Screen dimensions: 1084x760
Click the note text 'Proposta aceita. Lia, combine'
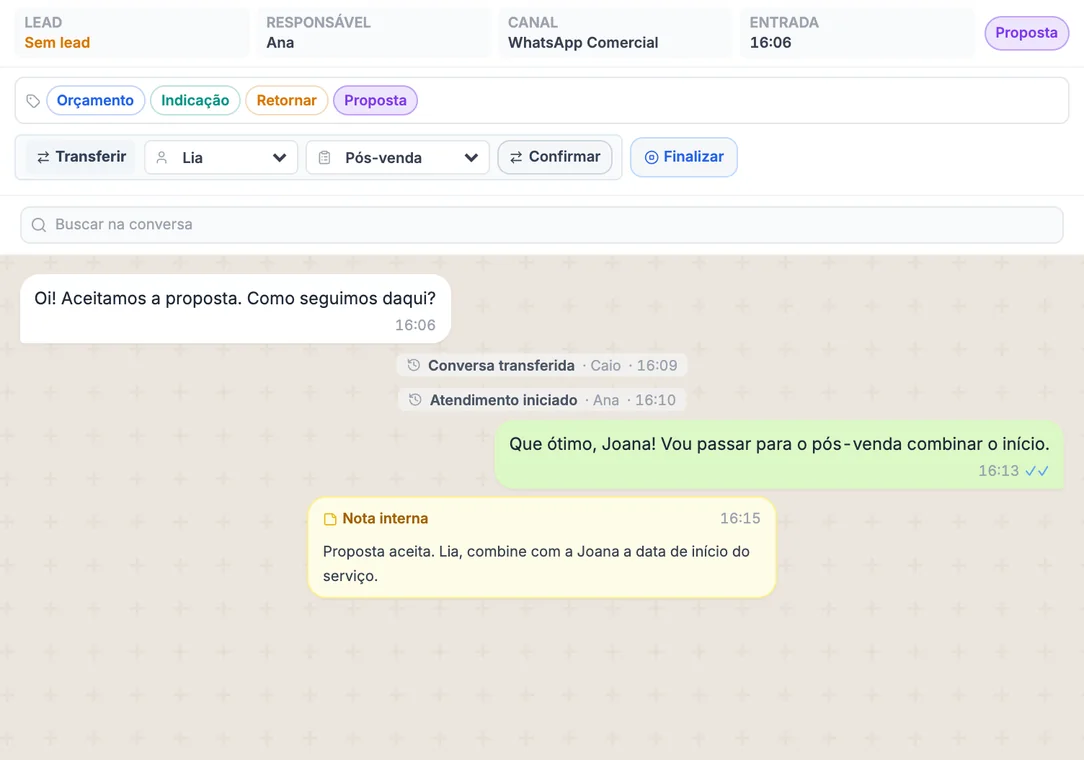(536, 564)
